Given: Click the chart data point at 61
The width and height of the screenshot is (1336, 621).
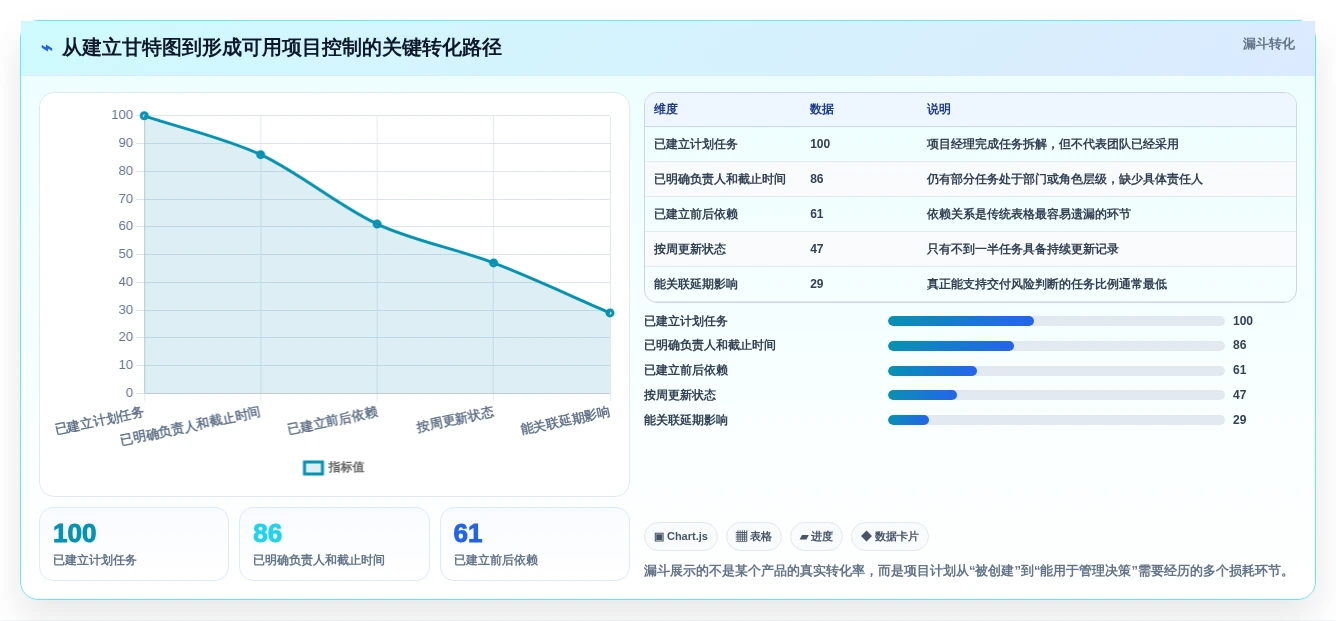Looking at the screenshot, I should click(x=377, y=224).
